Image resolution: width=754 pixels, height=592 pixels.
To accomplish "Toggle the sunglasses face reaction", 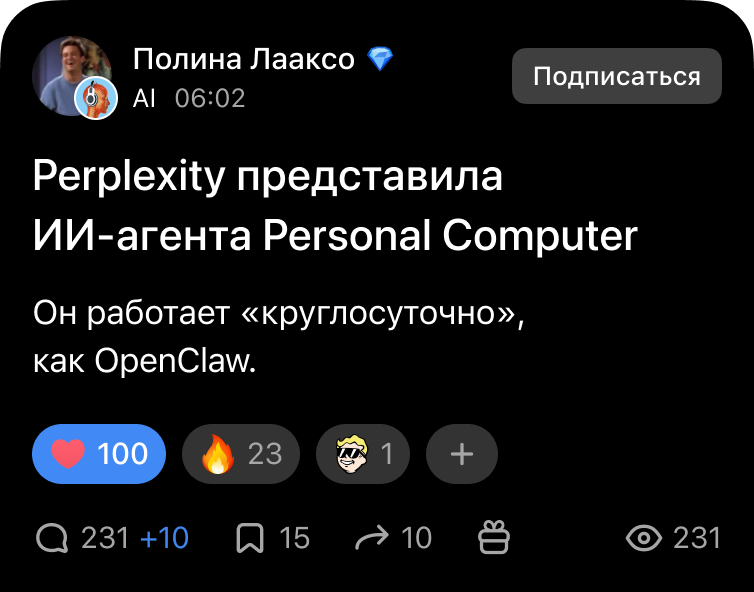I will [361, 454].
